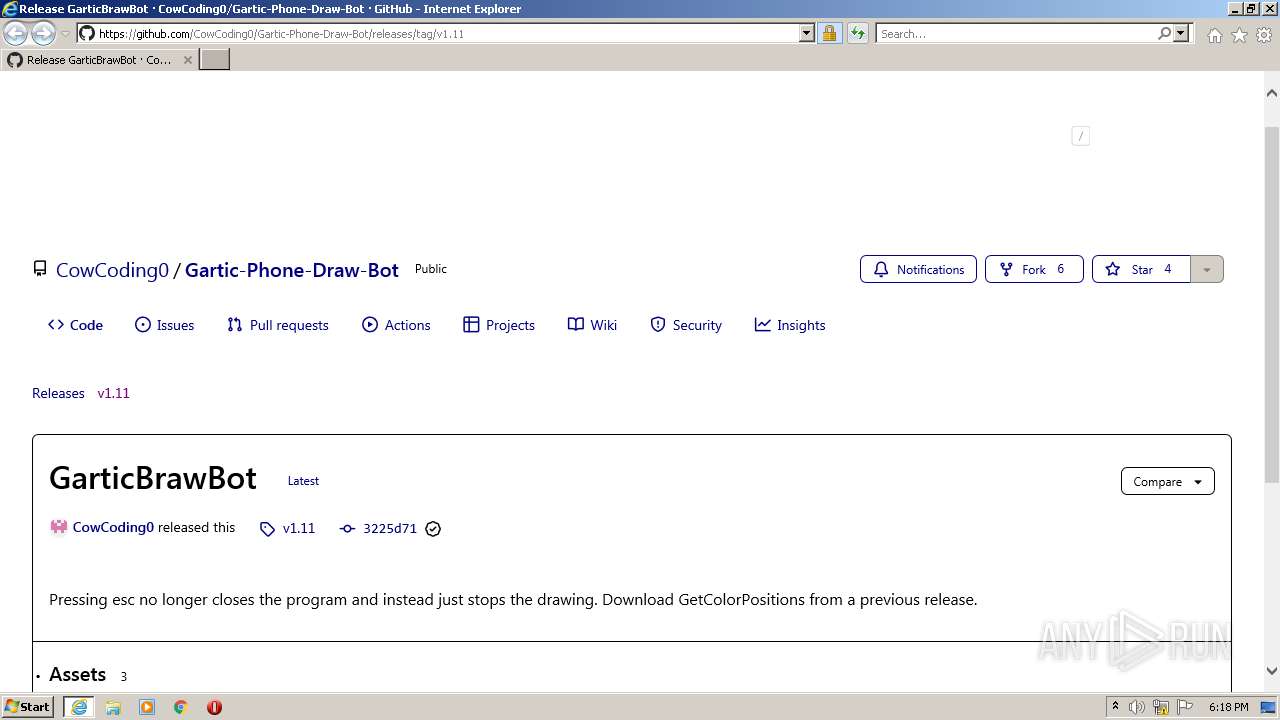This screenshot has width=1280, height=720.
Task: Open the Projects tab
Action: 499,325
